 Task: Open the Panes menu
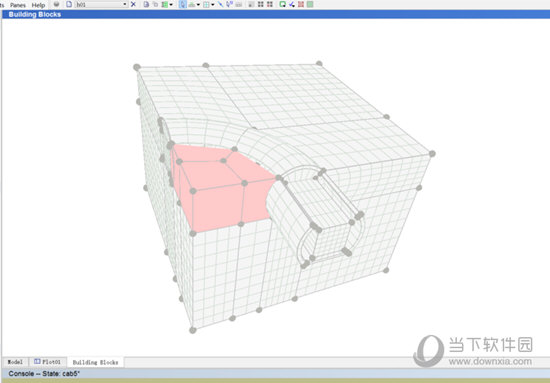18,5
